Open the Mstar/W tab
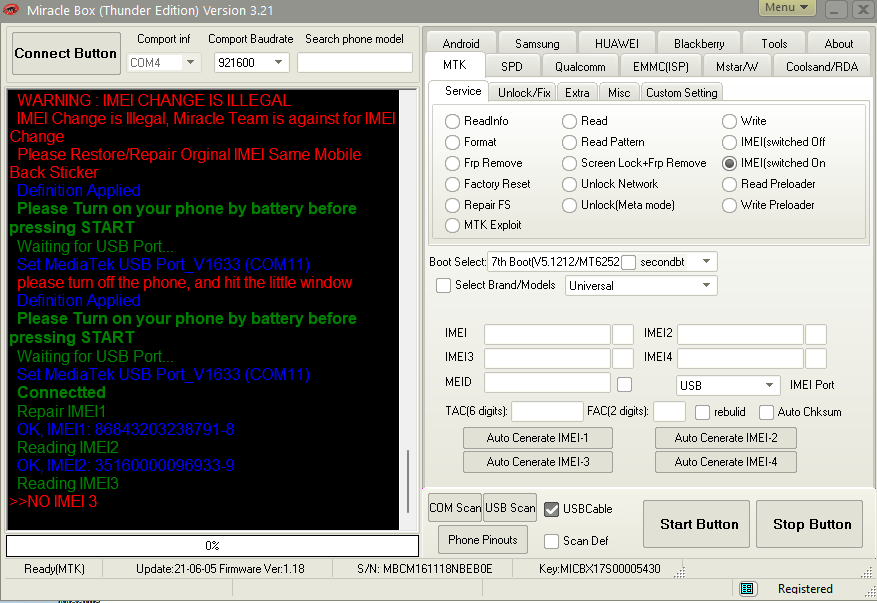 point(737,67)
